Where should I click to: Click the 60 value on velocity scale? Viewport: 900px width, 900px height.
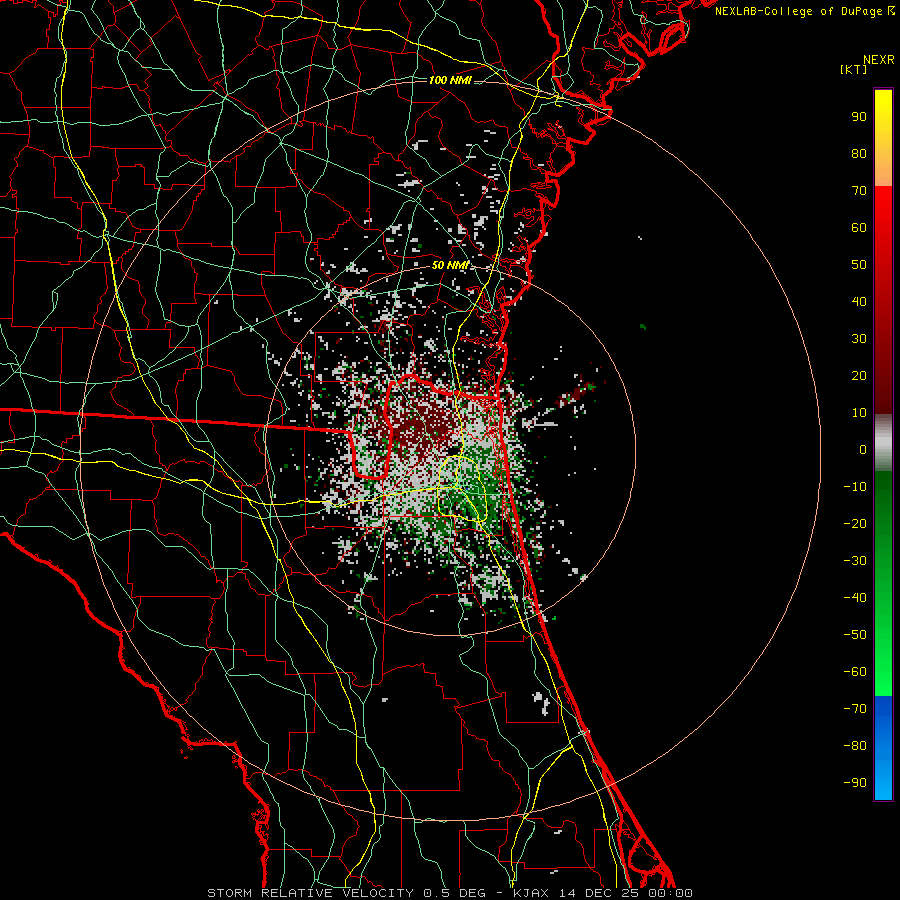859,228
